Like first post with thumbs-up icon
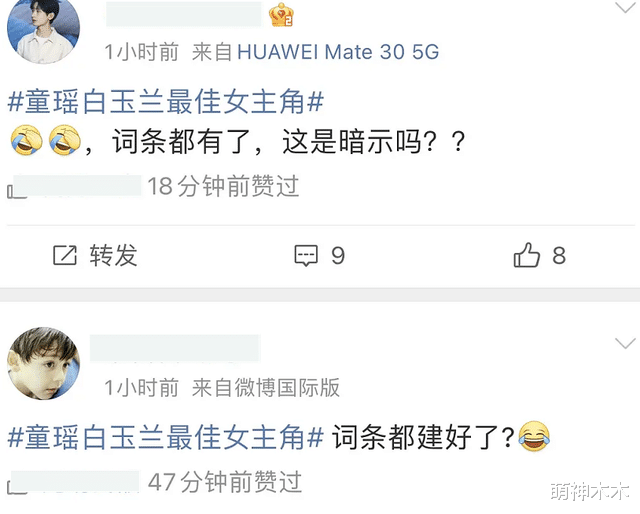This screenshot has width=640, height=514. point(527,255)
